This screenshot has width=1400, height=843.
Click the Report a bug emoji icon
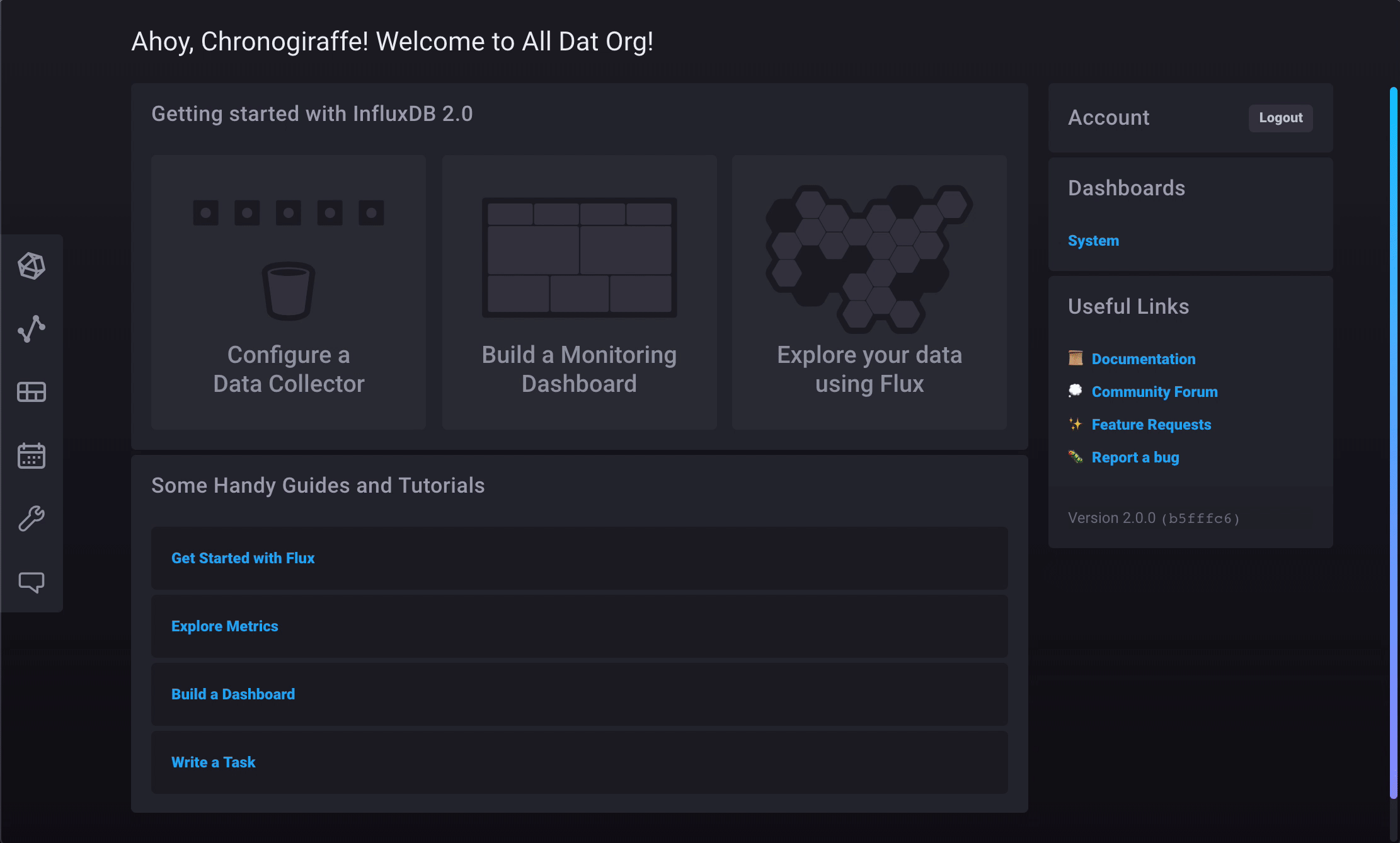tap(1076, 457)
